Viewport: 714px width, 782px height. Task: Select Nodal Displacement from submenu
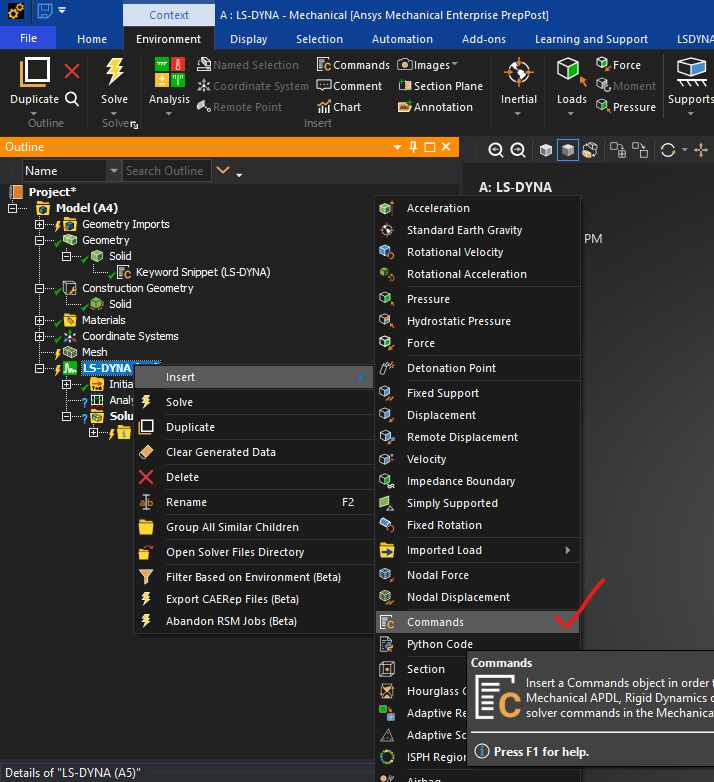(477, 597)
